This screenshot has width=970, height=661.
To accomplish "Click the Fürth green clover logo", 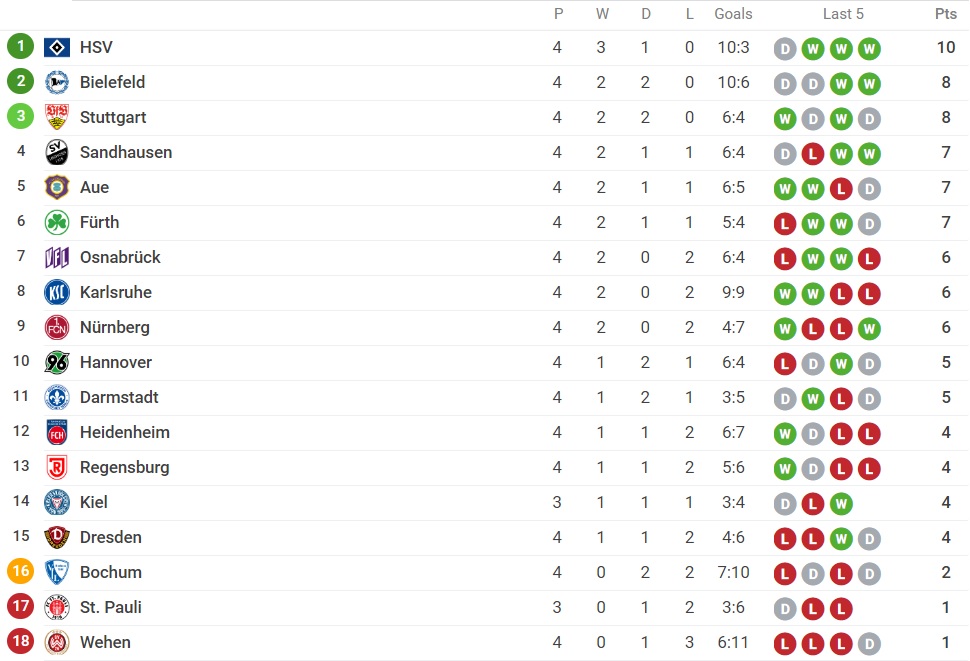I will point(57,222).
